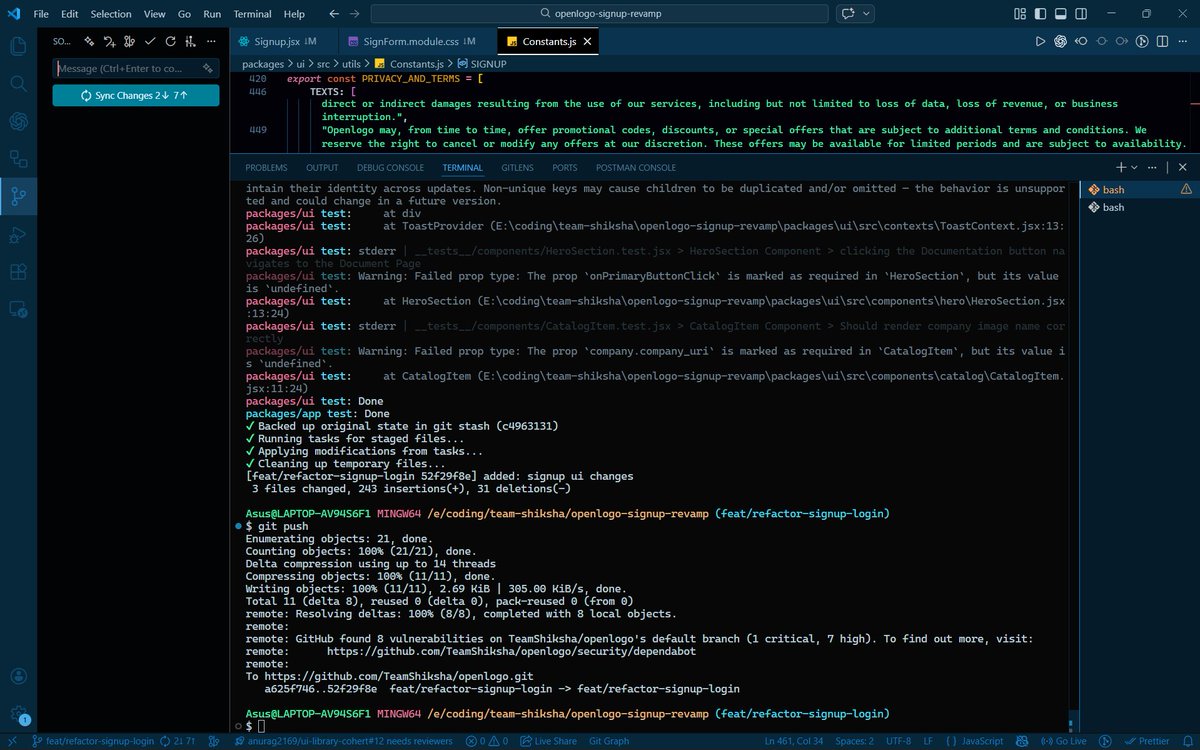
Task: Switch to the PROBLEMS panel tab
Action: (266, 168)
